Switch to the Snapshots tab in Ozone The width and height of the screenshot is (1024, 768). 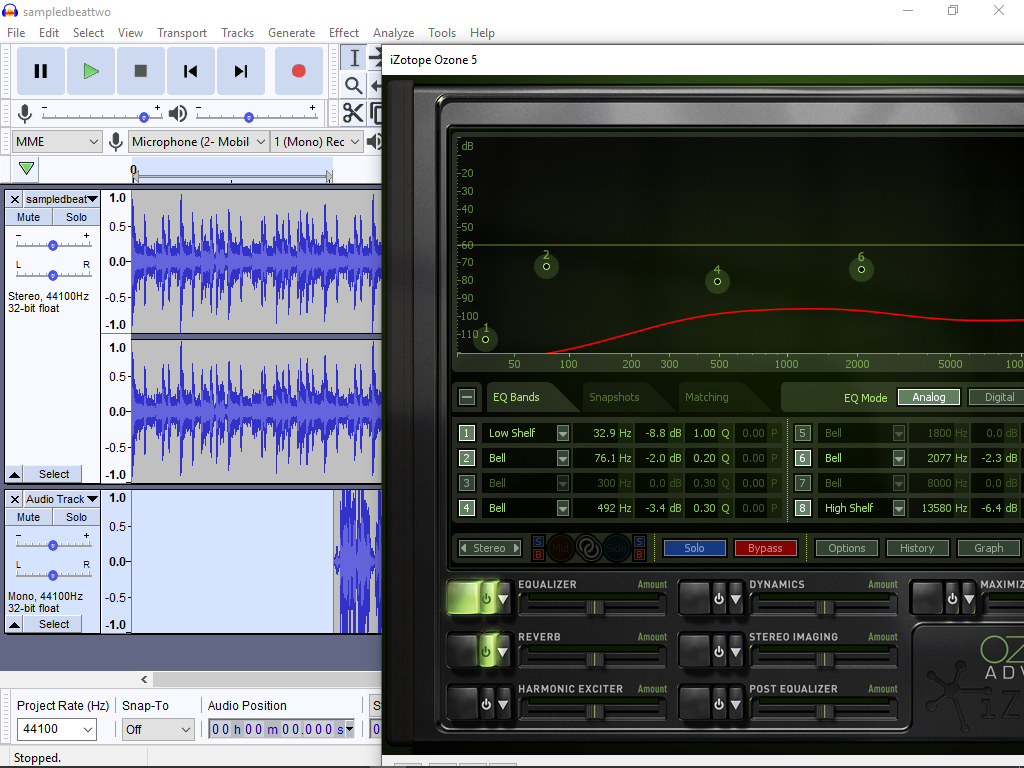click(614, 397)
